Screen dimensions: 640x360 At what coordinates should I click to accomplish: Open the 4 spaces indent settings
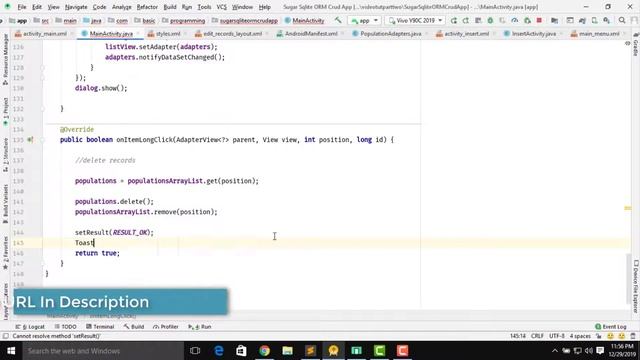pyautogui.click(x=580, y=336)
